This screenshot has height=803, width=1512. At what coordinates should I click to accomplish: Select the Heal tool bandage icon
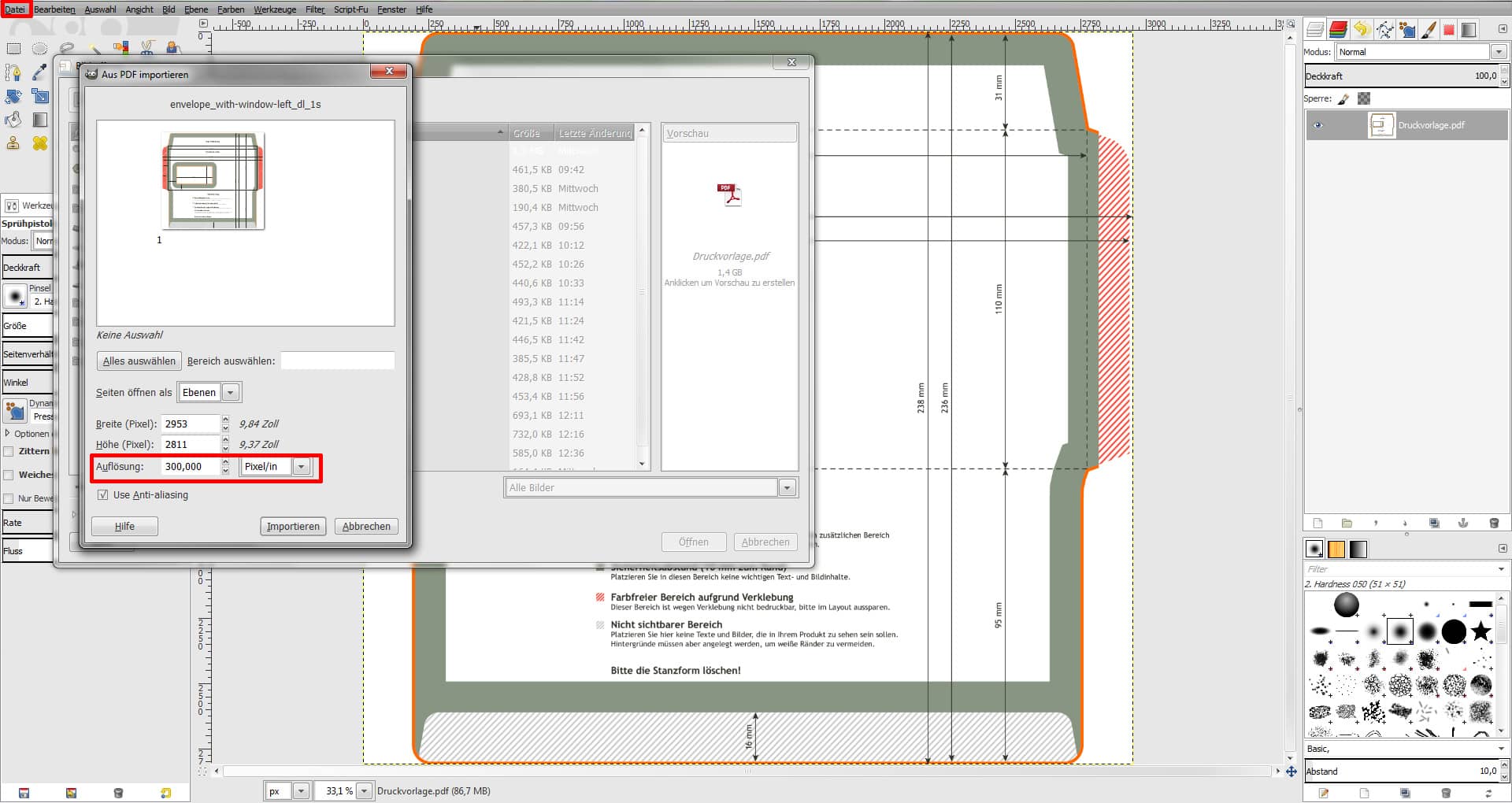coord(39,143)
